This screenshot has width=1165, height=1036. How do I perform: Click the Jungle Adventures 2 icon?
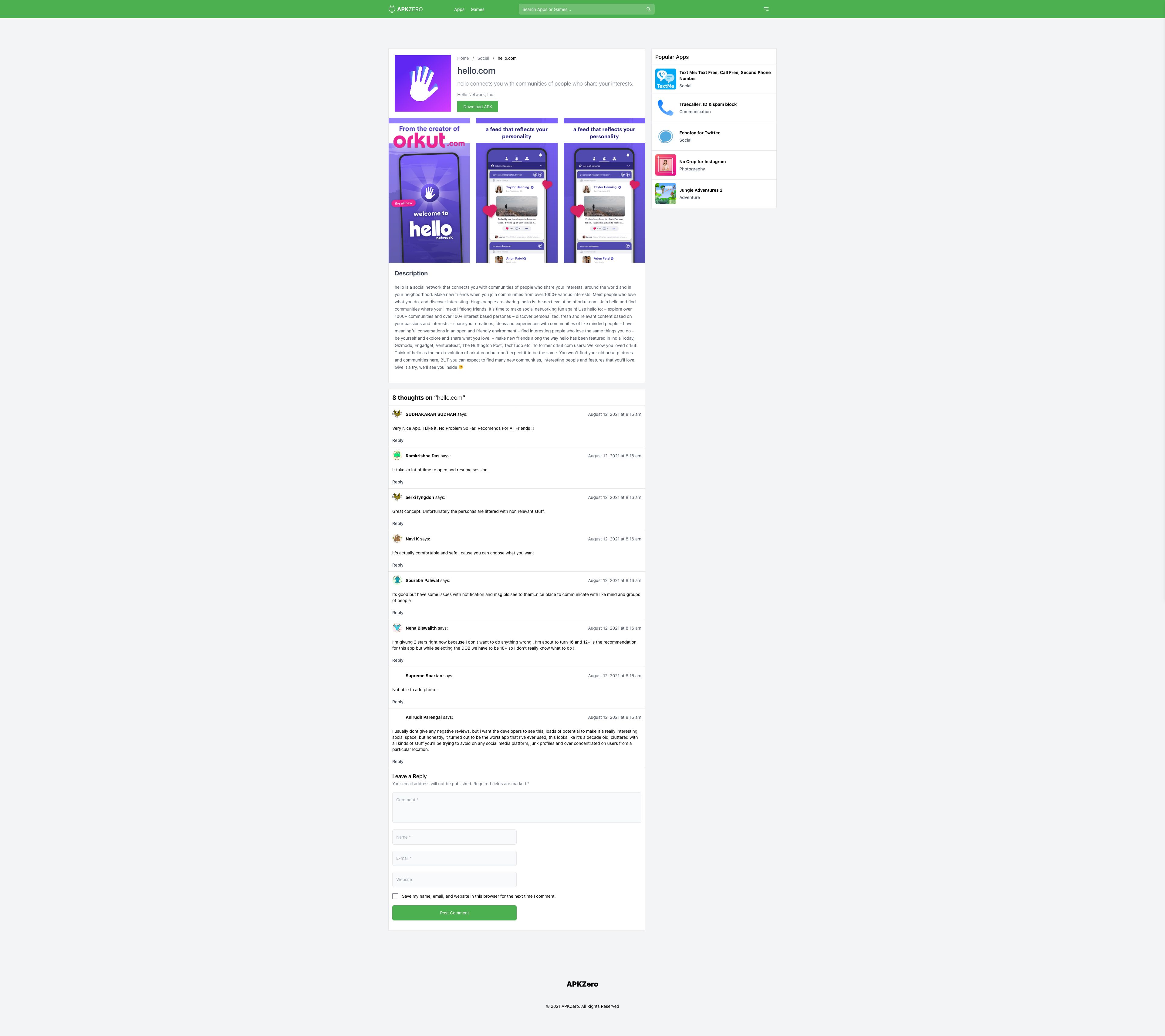coord(666,194)
